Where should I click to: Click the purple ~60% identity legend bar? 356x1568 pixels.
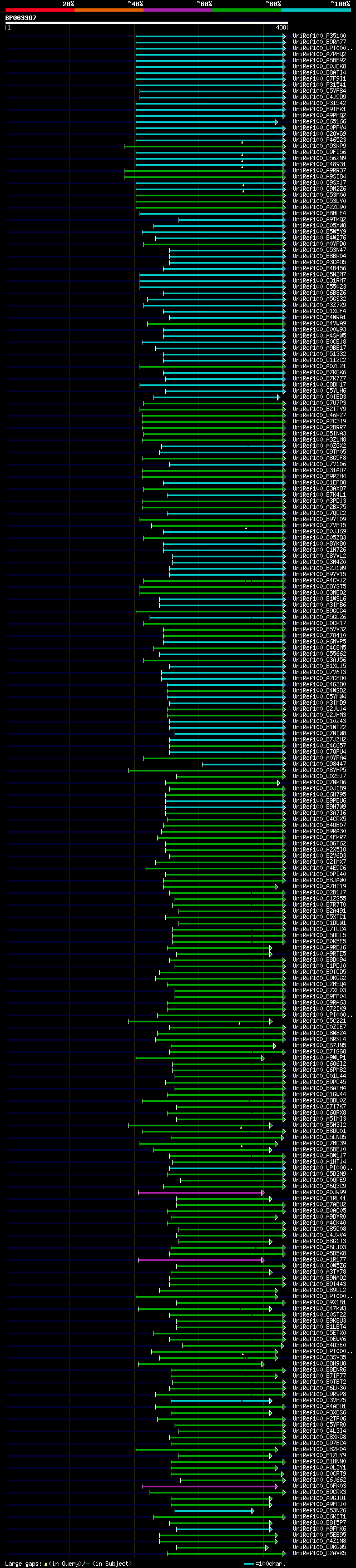[x=179, y=10]
